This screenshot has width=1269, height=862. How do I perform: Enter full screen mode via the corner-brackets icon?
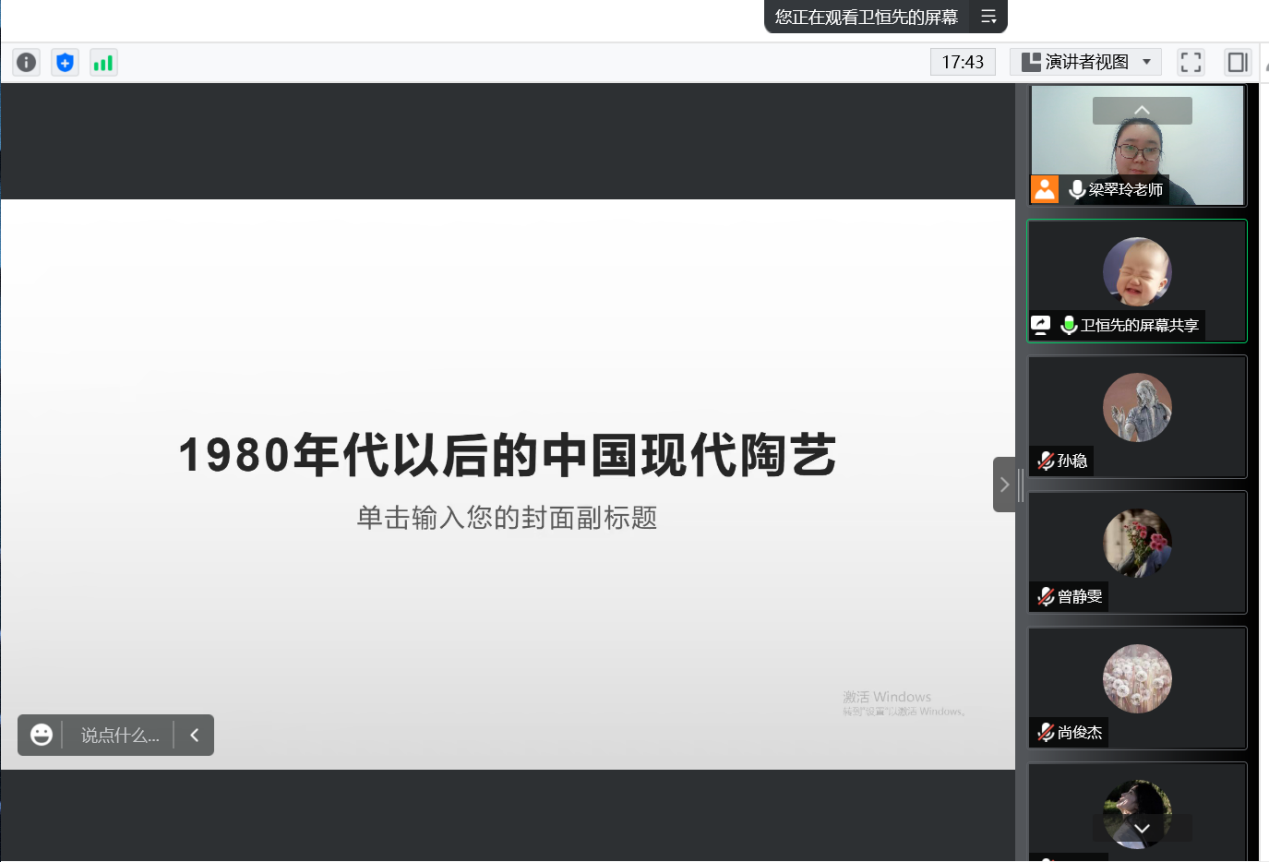(1190, 62)
